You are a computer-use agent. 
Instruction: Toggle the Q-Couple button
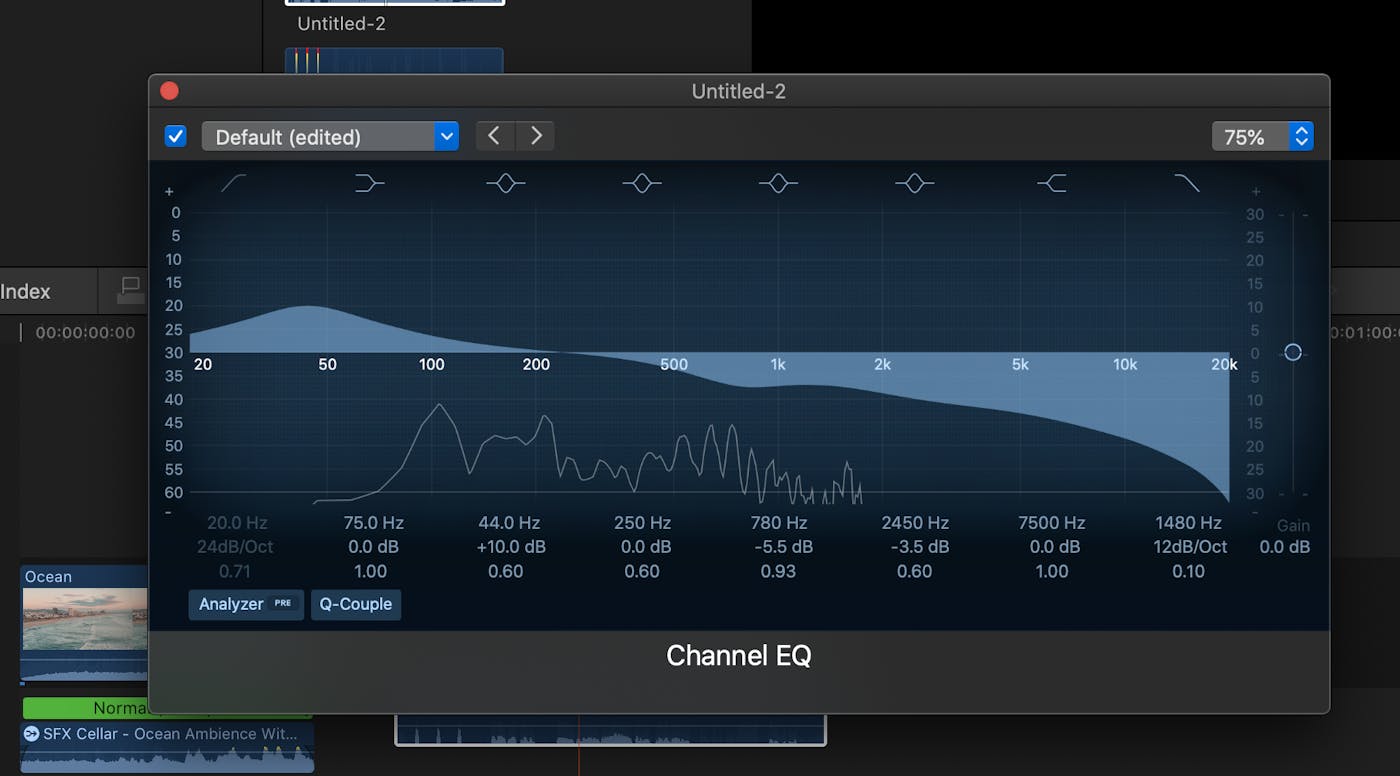[x=356, y=604]
